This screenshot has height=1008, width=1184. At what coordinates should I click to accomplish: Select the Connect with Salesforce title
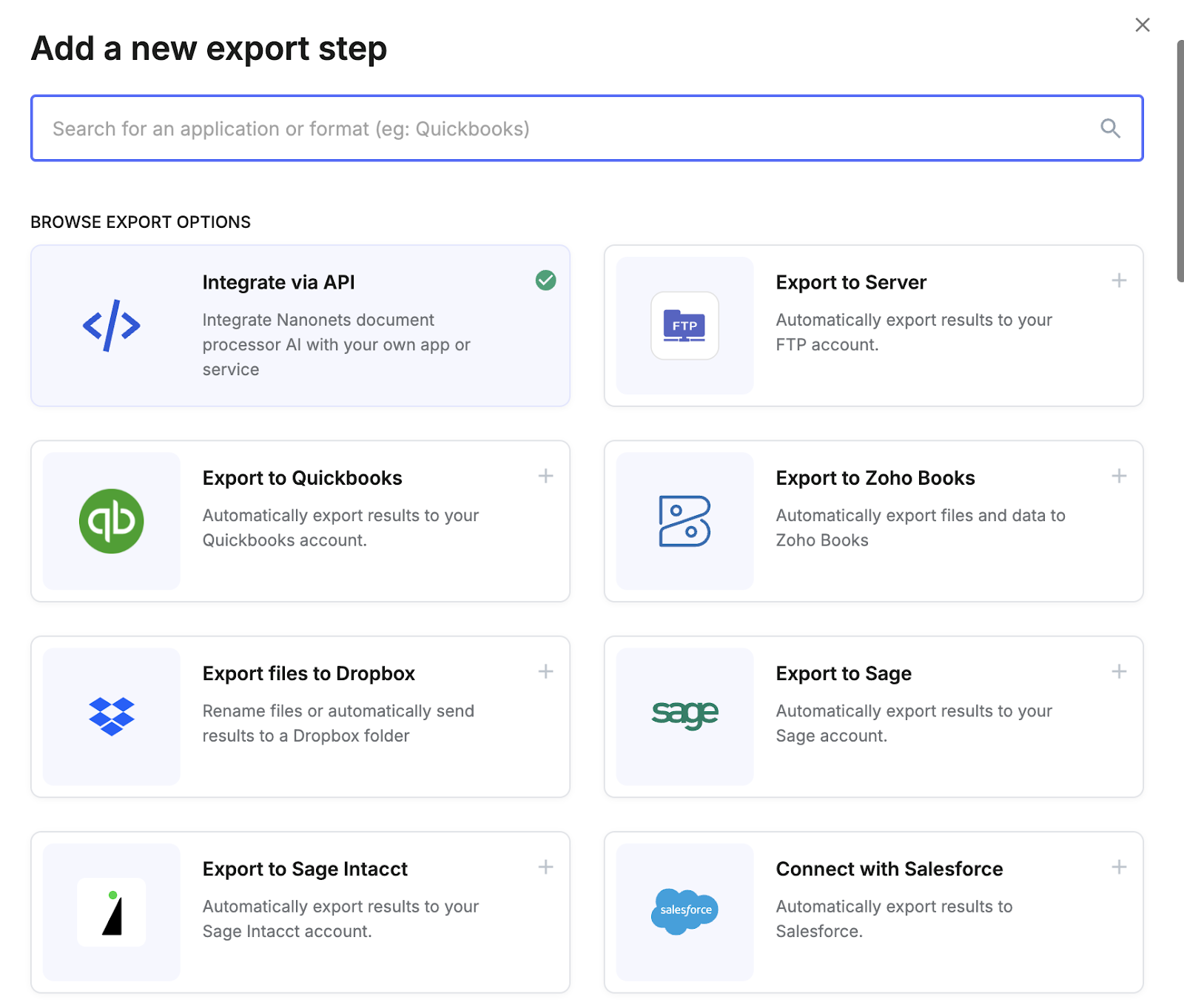click(889, 869)
